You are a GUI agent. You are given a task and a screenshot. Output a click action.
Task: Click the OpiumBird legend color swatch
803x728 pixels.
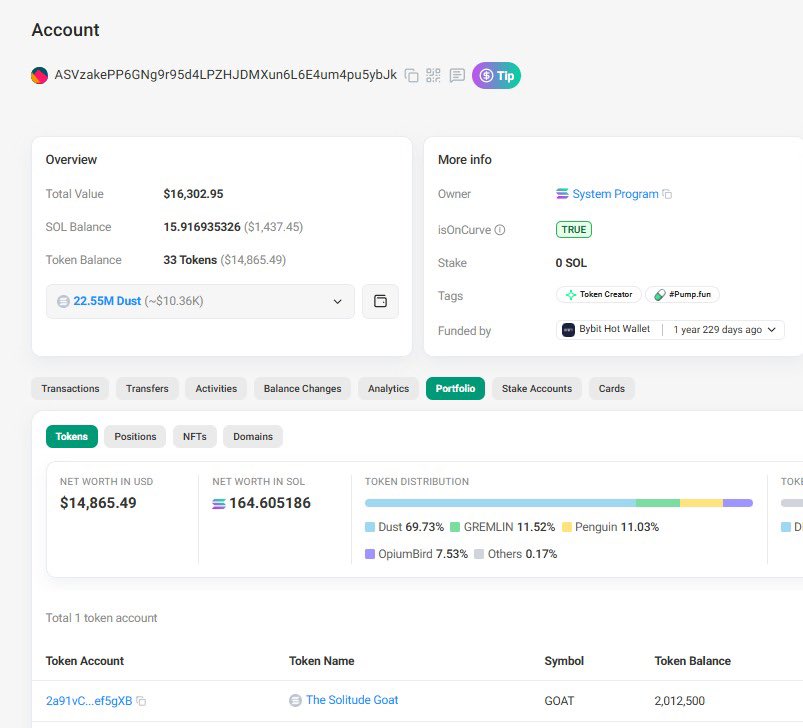(370, 554)
